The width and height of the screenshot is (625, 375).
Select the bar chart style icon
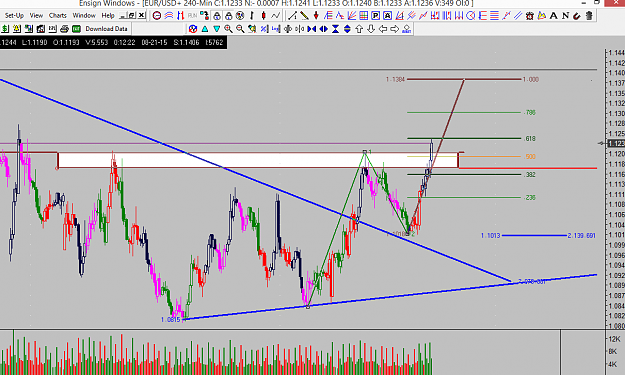tap(252, 16)
